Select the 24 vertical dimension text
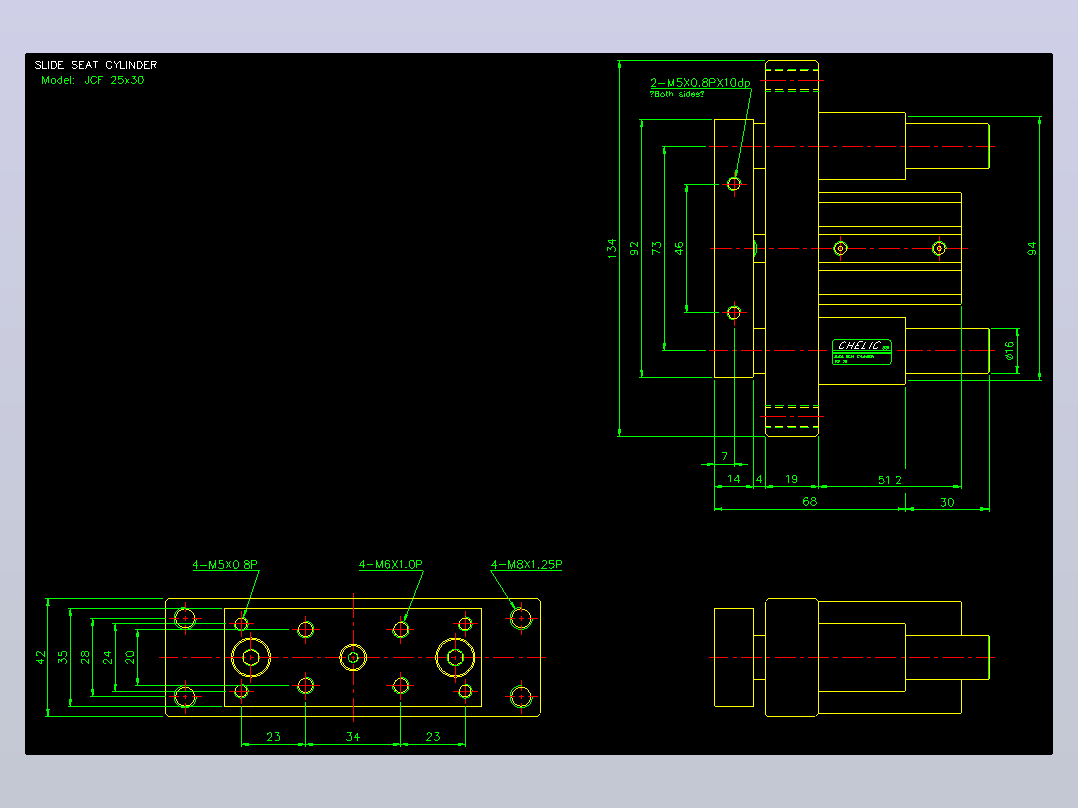The width and height of the screenshot is (1078, 808). [x=107, y=657]
